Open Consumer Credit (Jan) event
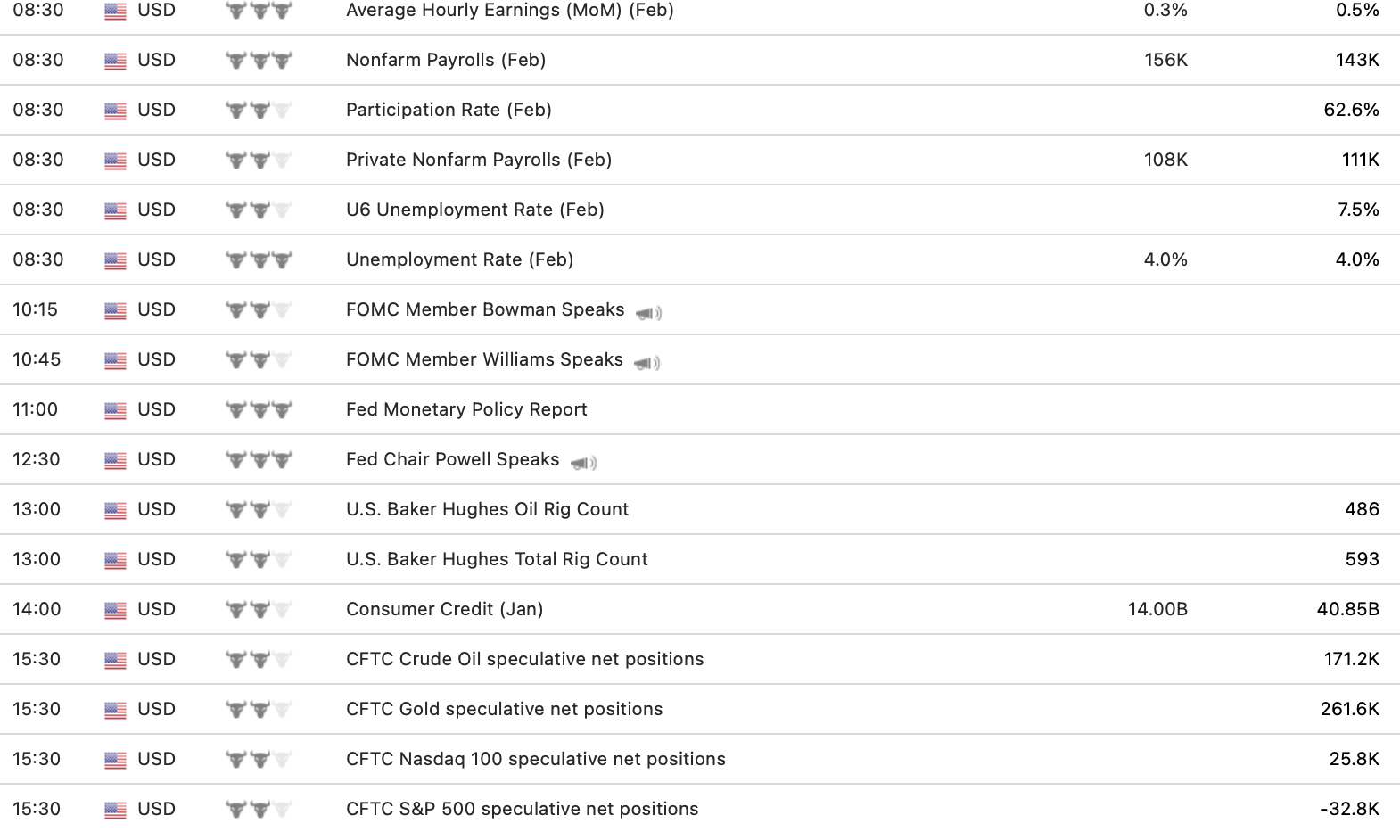 click(x=444, y=609)
